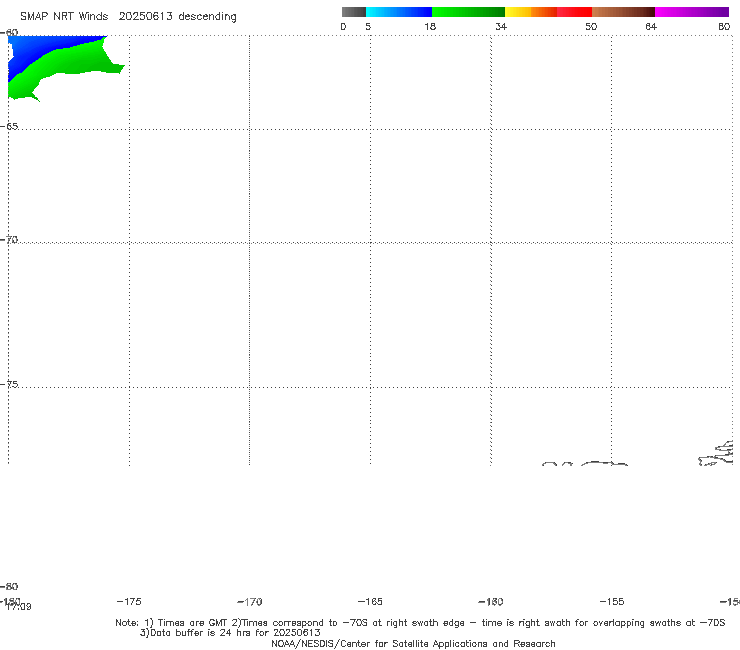
Task: Pick the green segment of the colorbar
Action: tap(468, 12)
